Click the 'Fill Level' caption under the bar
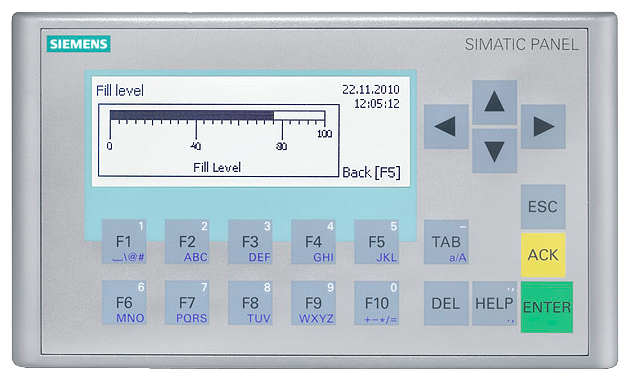This screenshot has height=380, width=630. [217, 167]
